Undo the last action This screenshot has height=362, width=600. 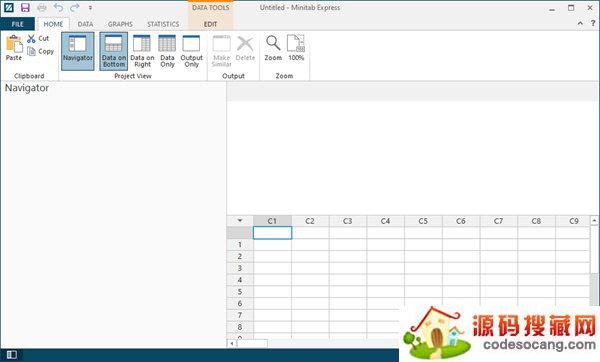[x=58, y=7]
